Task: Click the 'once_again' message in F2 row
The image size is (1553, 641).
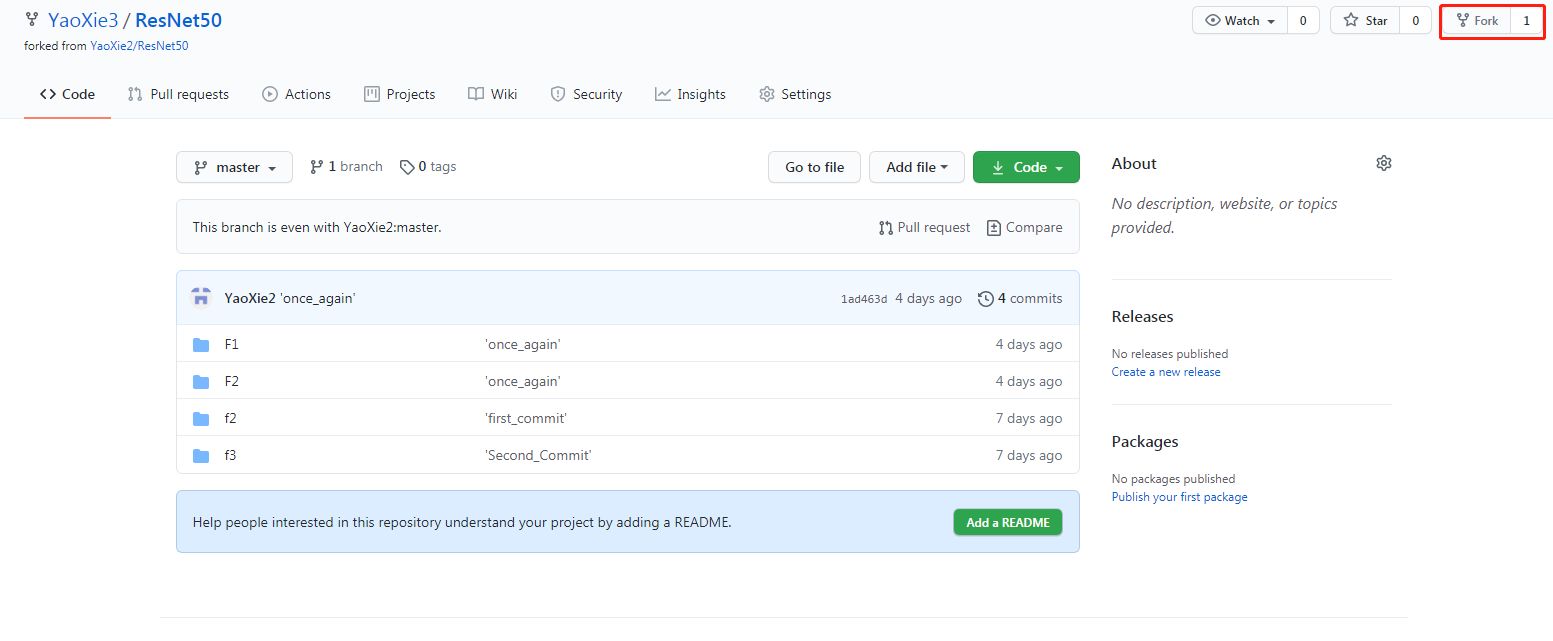Action: (x=523, y=381)
